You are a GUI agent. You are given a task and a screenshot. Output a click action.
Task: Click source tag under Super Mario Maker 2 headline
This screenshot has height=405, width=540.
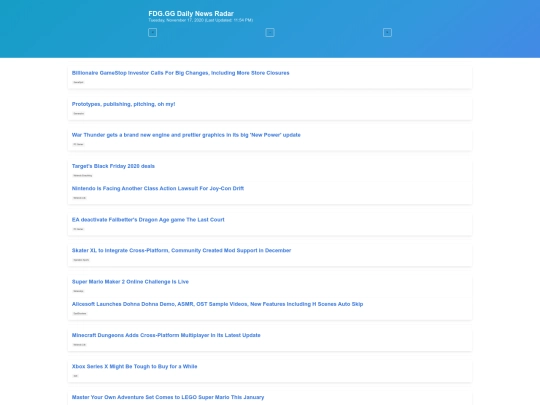tap(79, 291)
